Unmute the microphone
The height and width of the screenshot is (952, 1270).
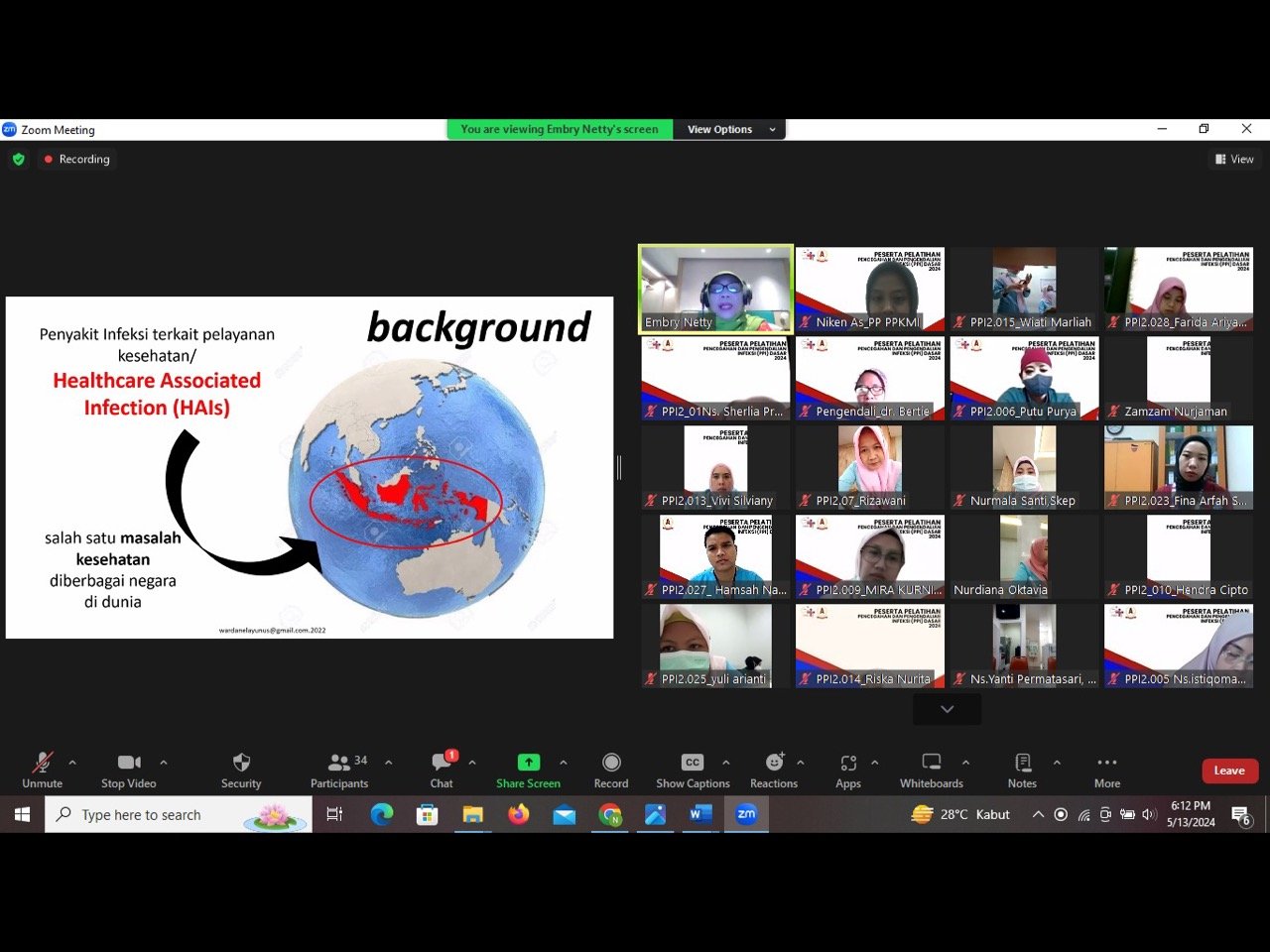tap(42, 763)
